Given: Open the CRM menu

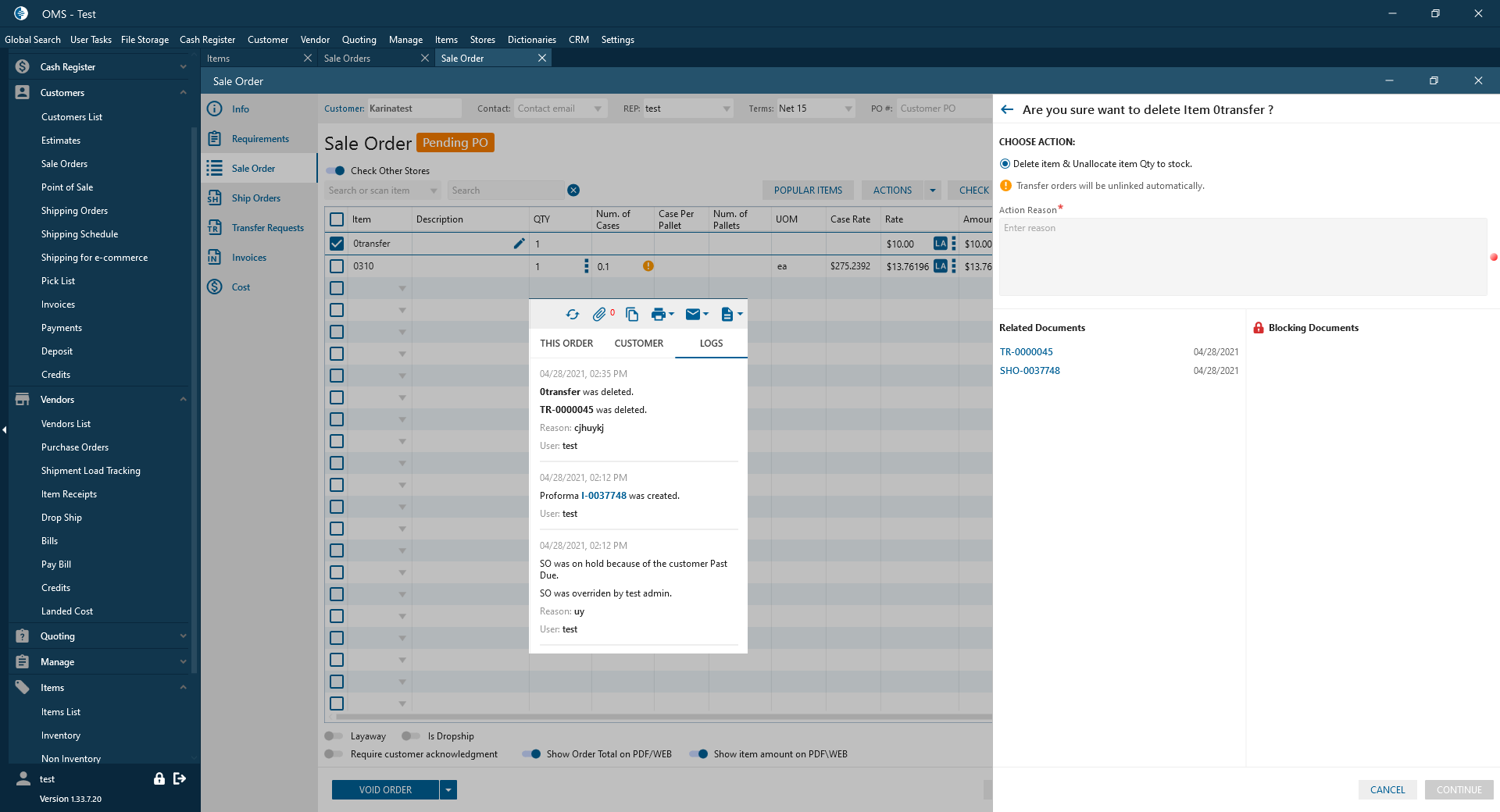Looking at the screenshot, I should coord(579,40).
